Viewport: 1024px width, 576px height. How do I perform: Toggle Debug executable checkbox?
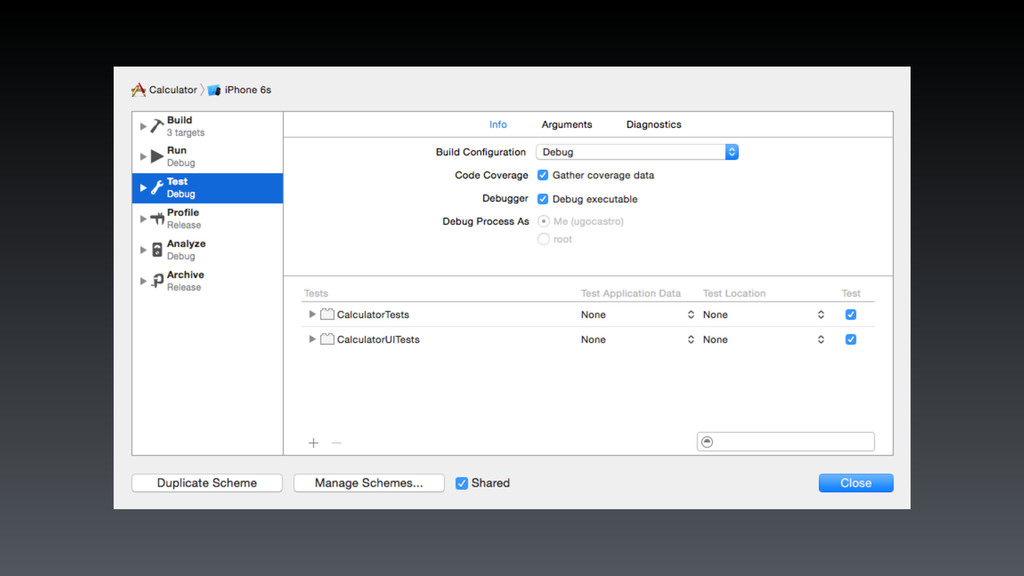point(543,199)
